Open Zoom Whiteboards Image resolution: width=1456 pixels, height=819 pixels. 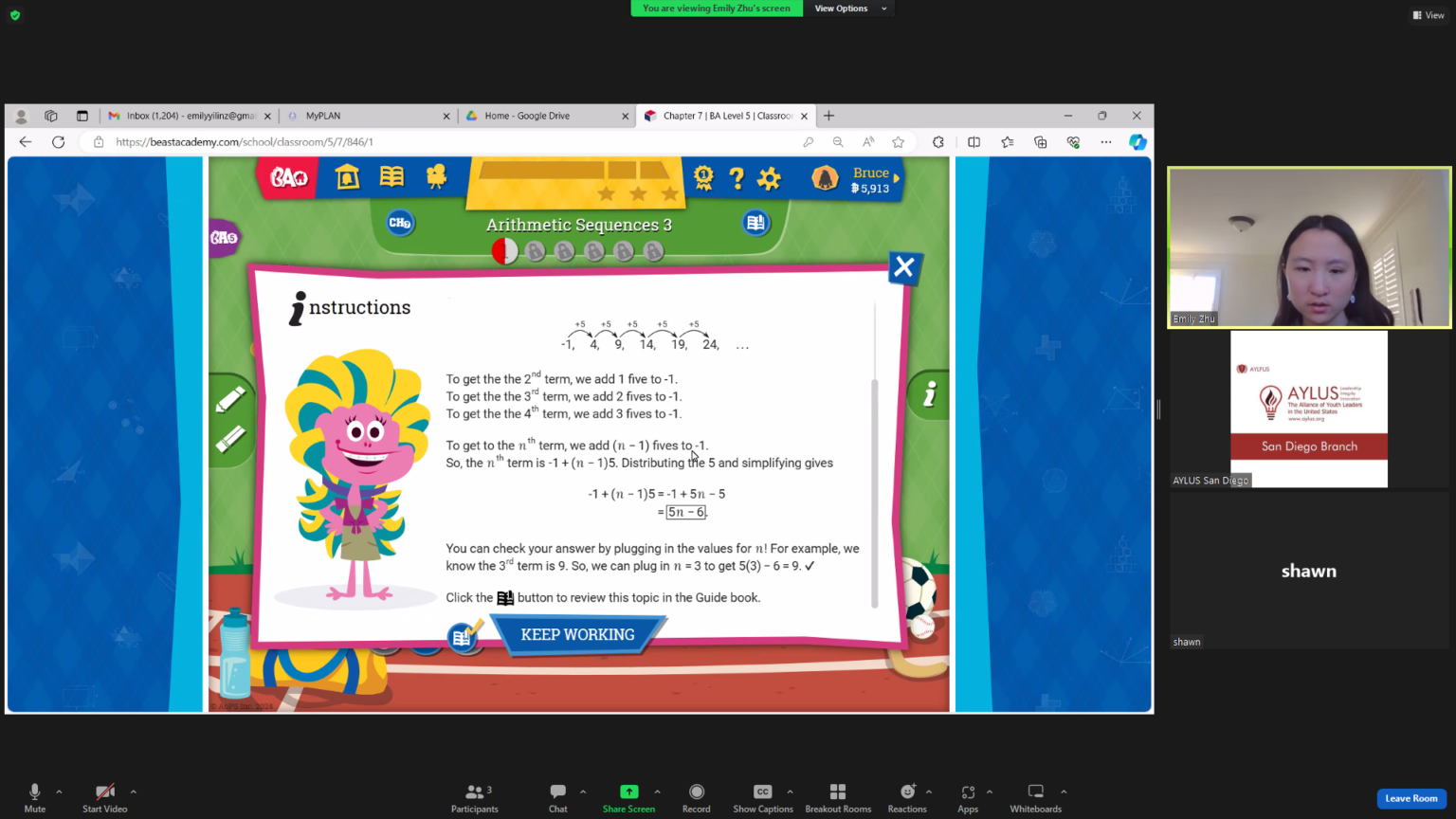click(x=1036, y=798)
